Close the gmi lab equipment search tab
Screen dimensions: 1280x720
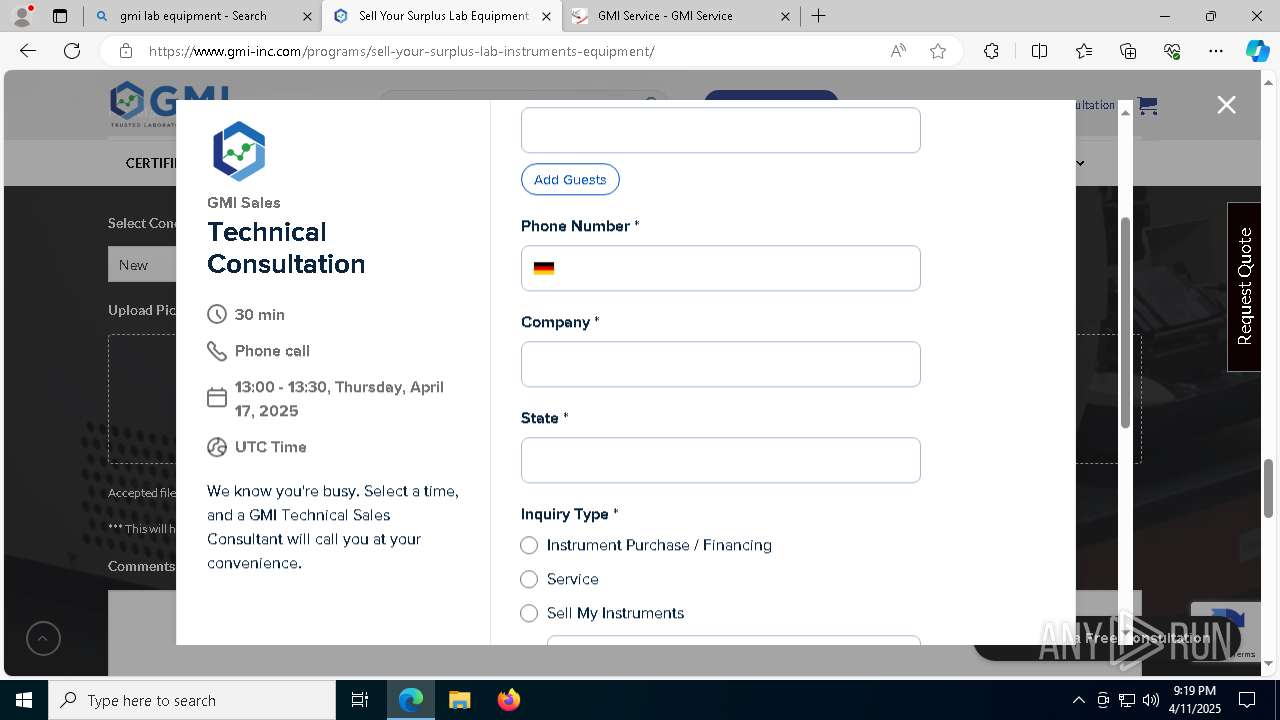pos(306,16)
